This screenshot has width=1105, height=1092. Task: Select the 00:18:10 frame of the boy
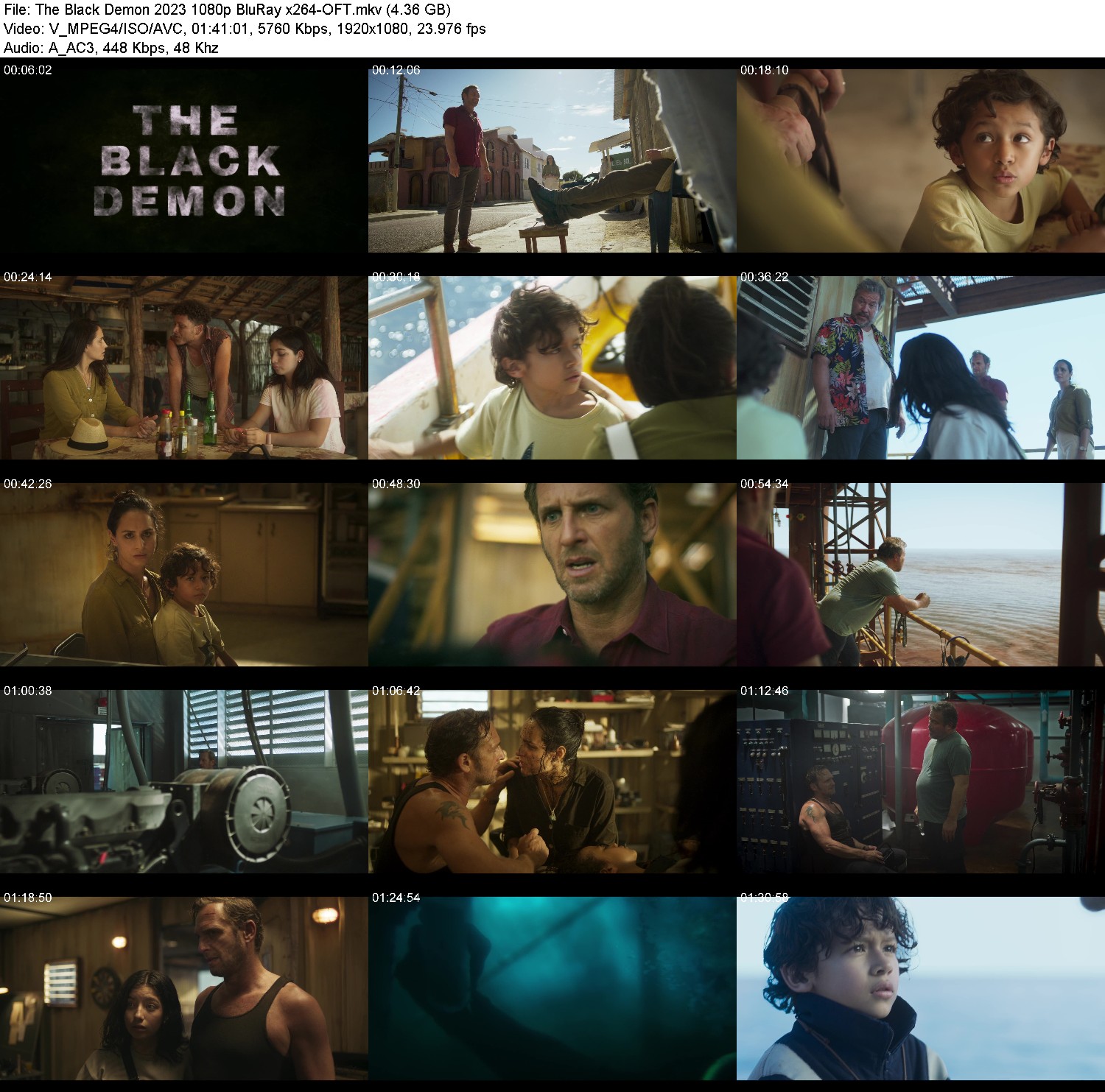(921, 161)
